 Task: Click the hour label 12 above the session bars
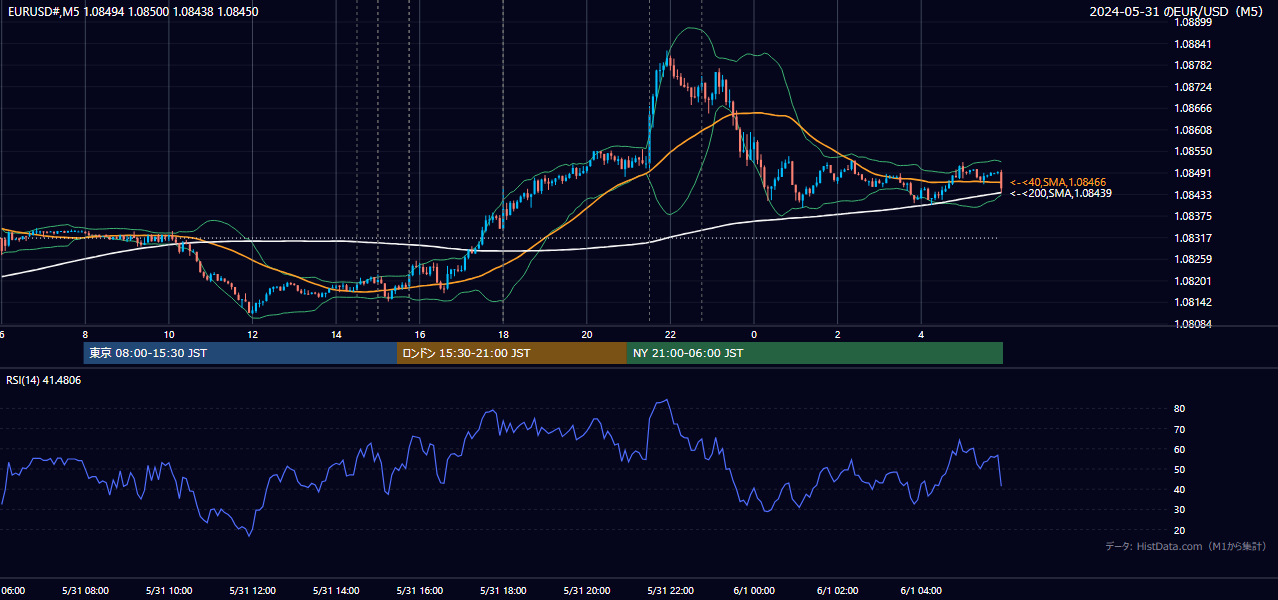coord(252,334)
